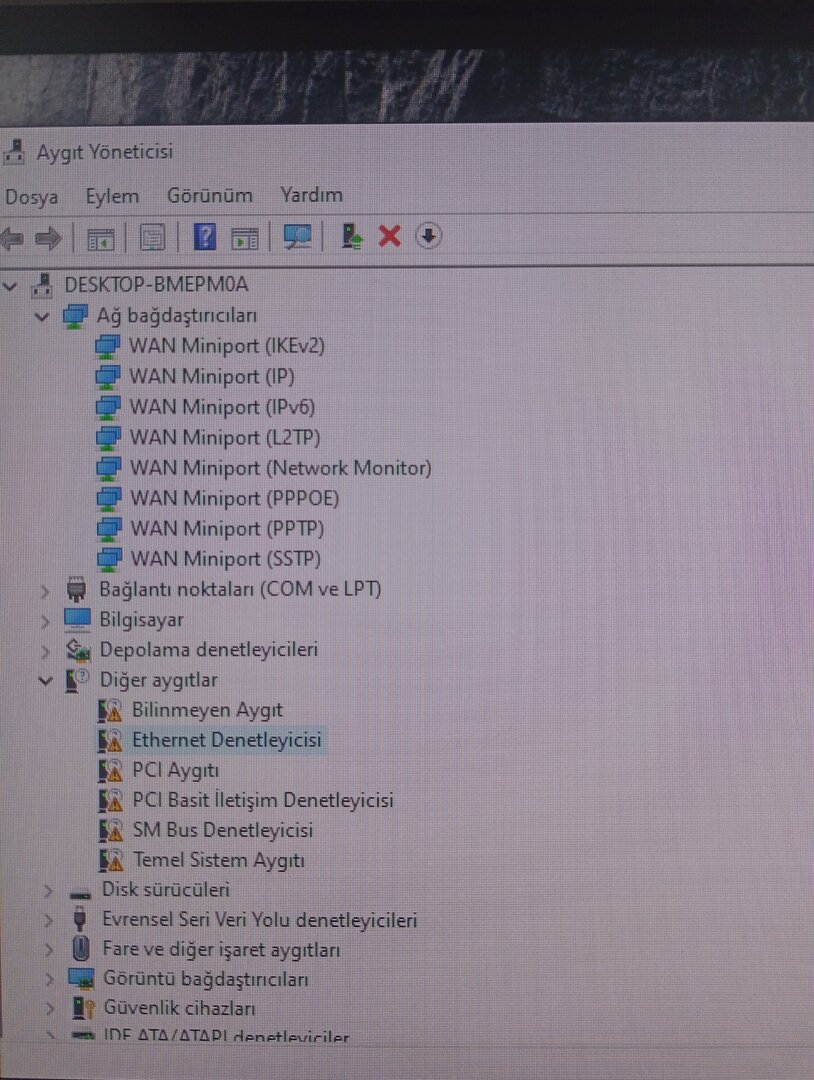Click warning icon beside Ethernet Denetleyicisi
This screenshot has height=1080, width=814.
pyautogui.click(x=110, y=741)
